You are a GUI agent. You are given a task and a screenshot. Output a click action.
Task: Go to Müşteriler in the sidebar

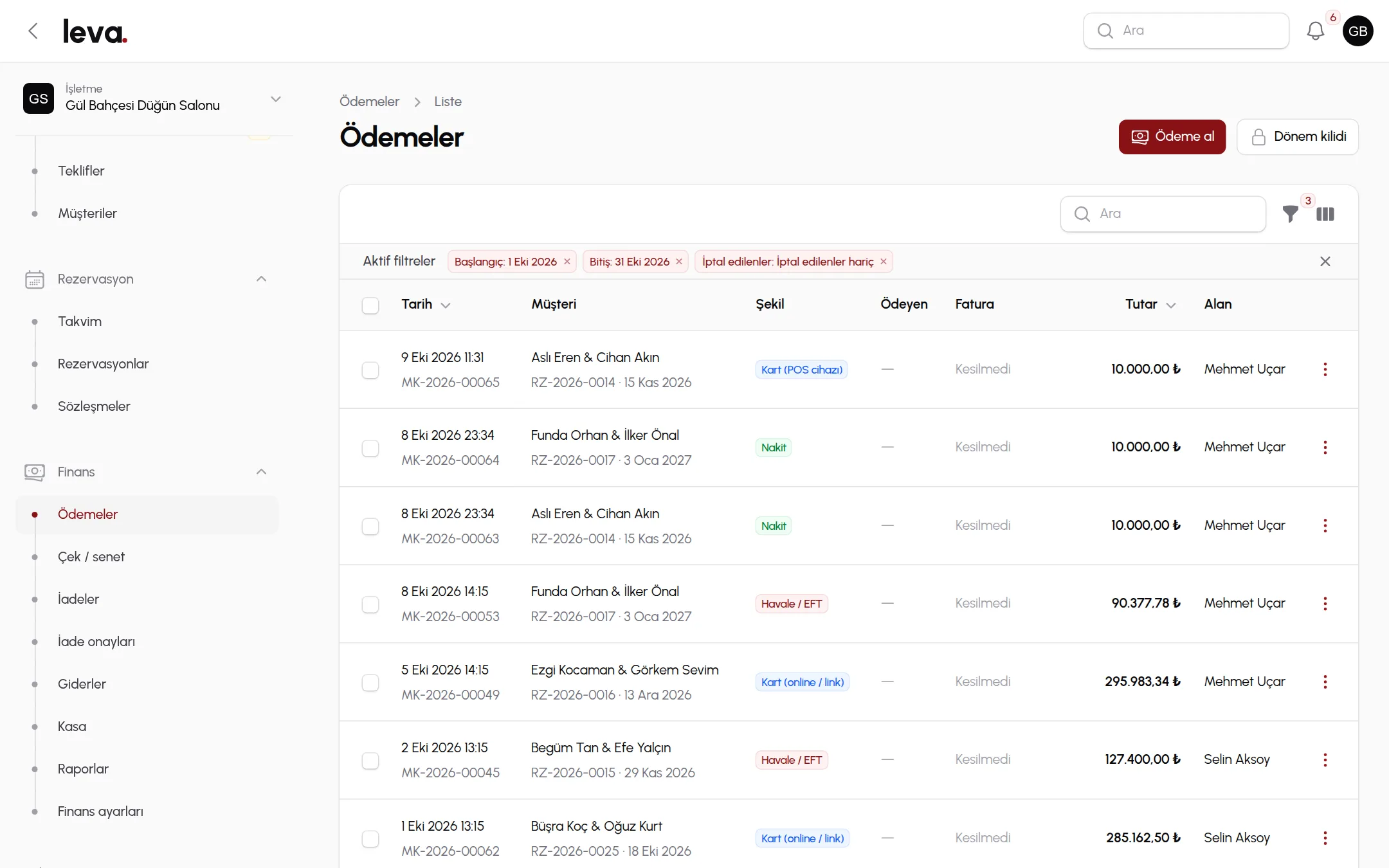click(x=87, y=213)
